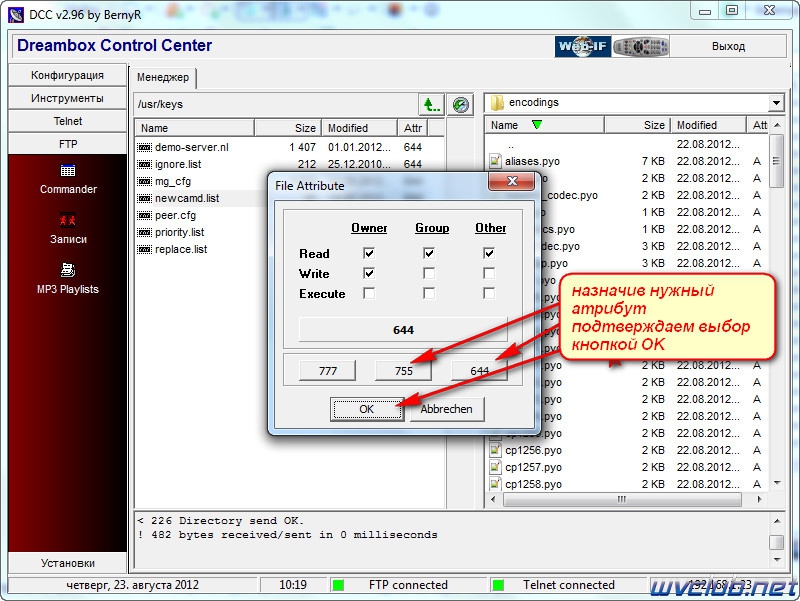Enable Group Write permission checkbox

click(429, 273)
